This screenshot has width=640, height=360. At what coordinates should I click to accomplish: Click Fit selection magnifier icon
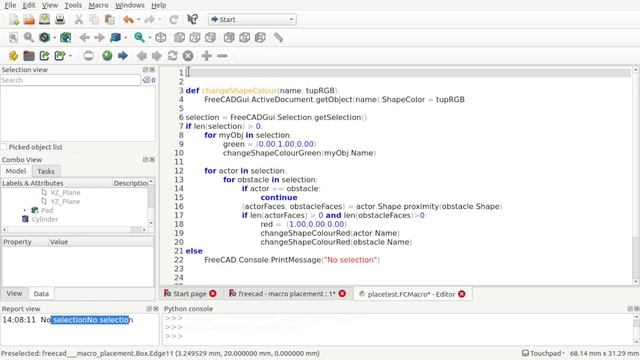[29, 38]
